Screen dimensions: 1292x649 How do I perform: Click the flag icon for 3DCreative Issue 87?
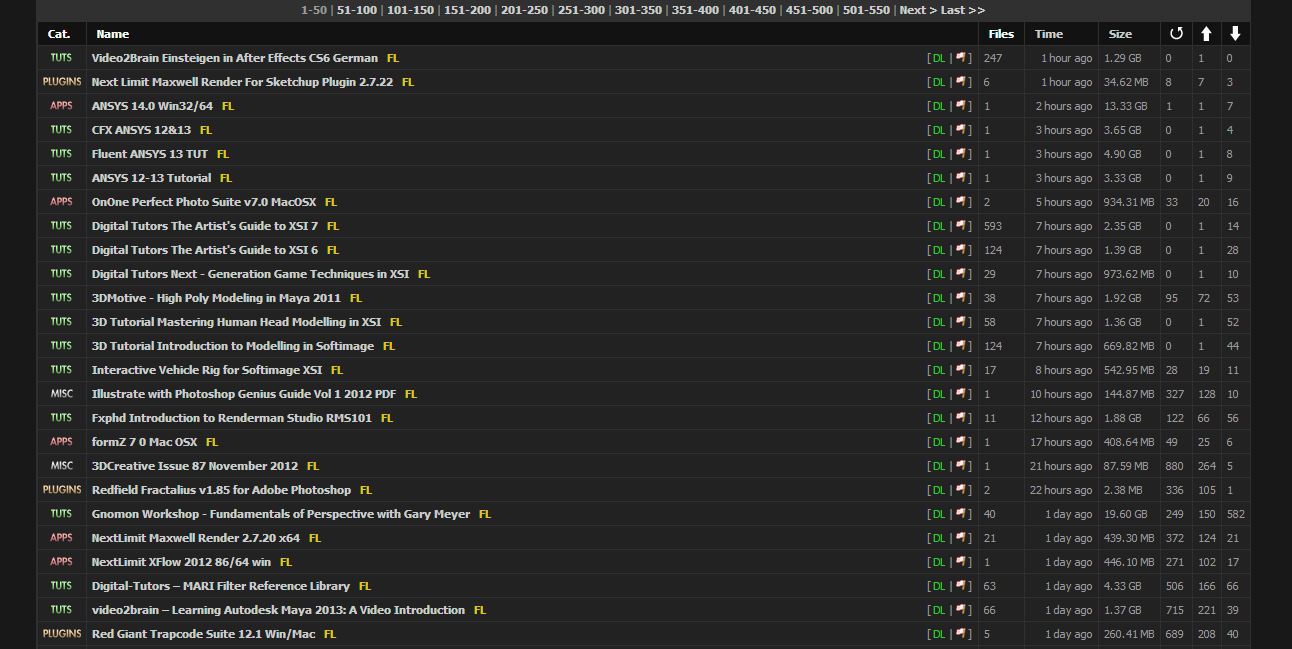[x=961, y=466]
